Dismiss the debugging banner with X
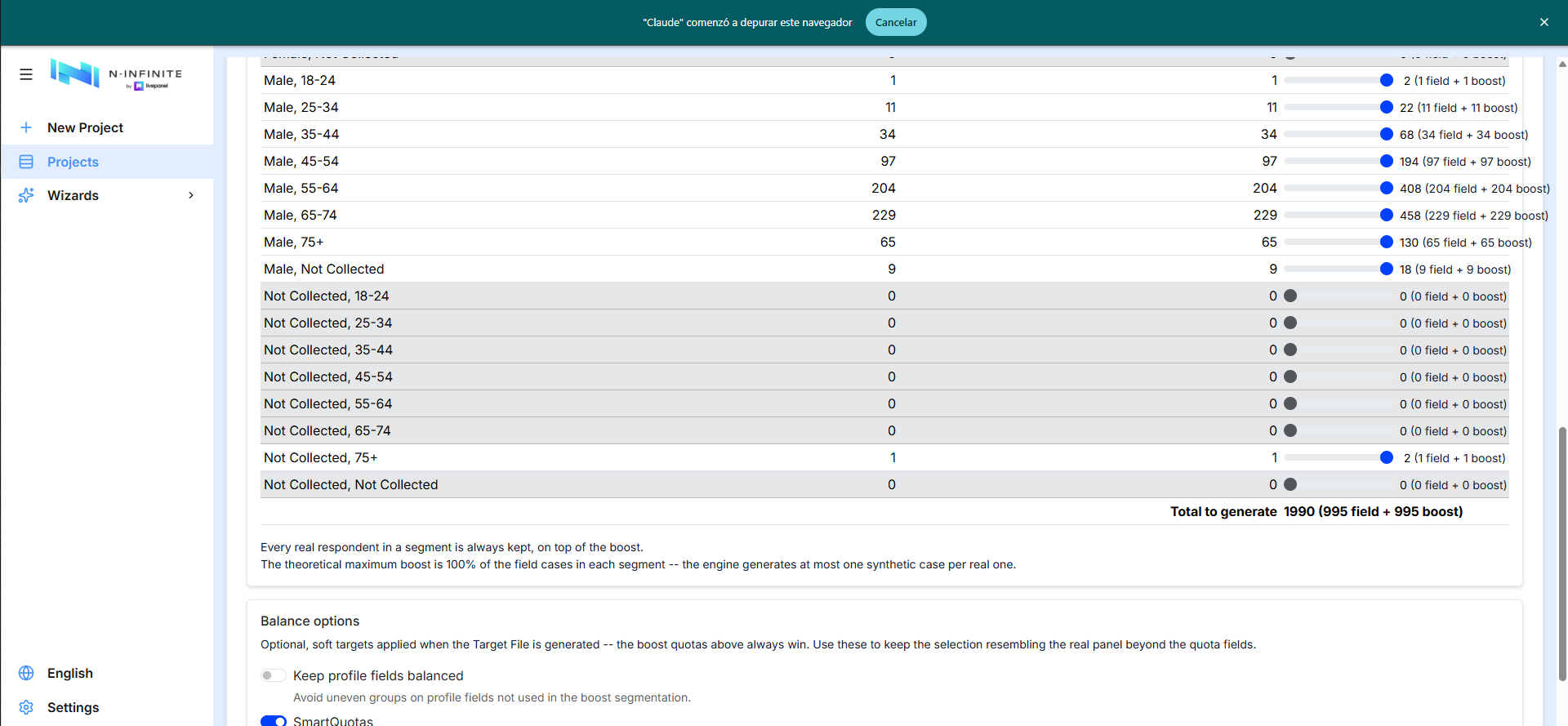The image size is (1568, 726). 1543,22
